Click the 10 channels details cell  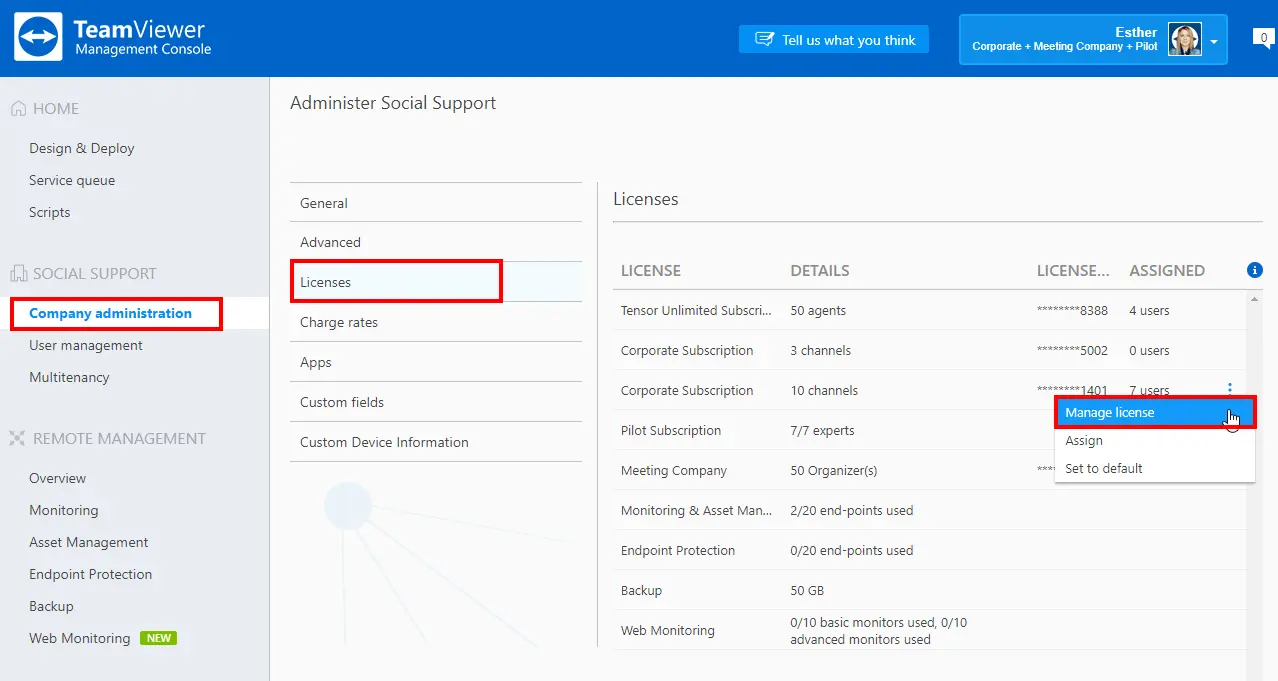click(824, 390)
